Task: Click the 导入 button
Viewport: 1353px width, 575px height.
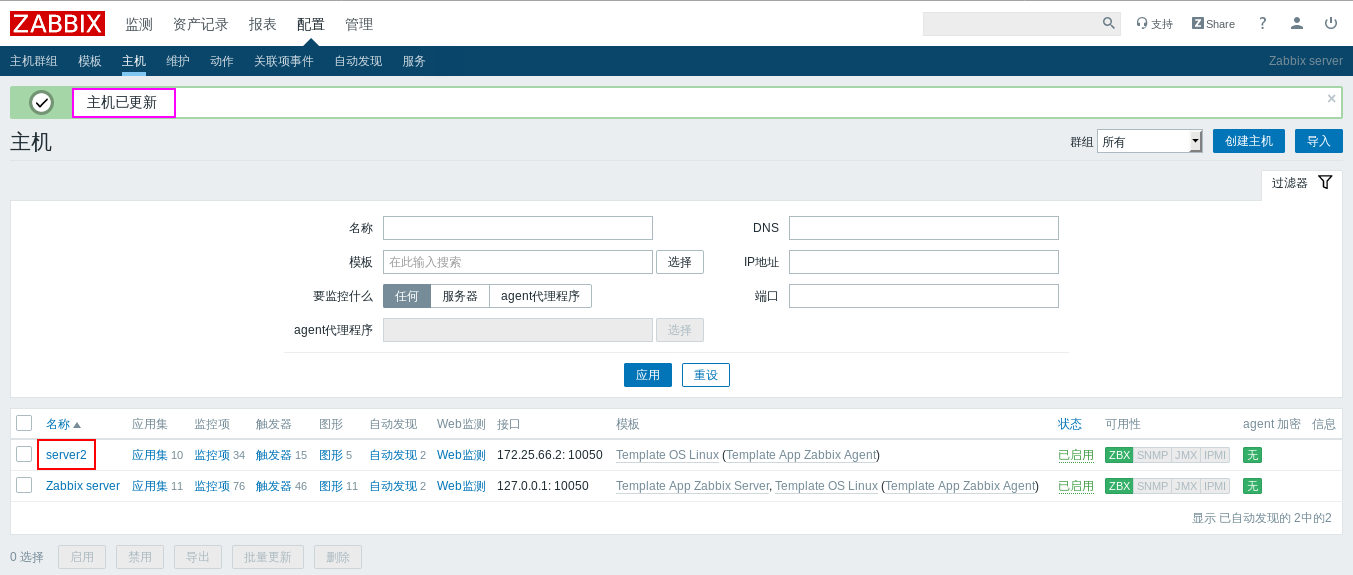Action: [x=1319, y=141]
